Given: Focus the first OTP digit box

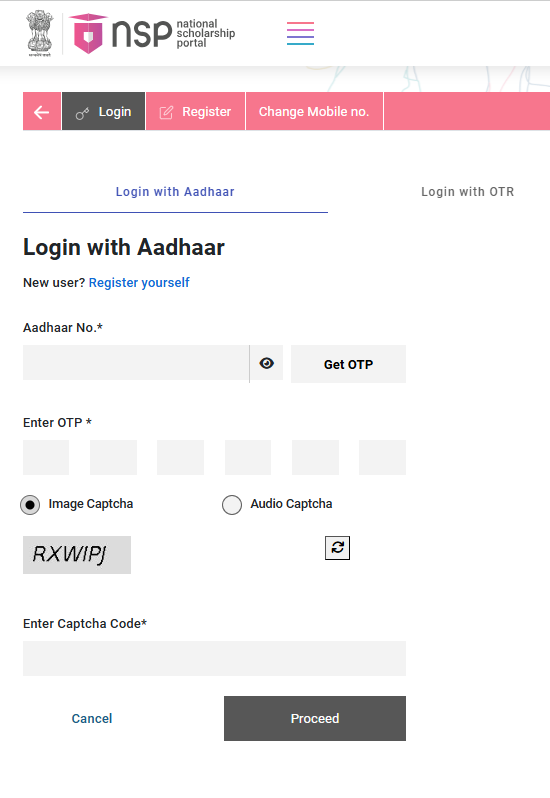Looking at the screenshot, I should (x=46, y=458).
